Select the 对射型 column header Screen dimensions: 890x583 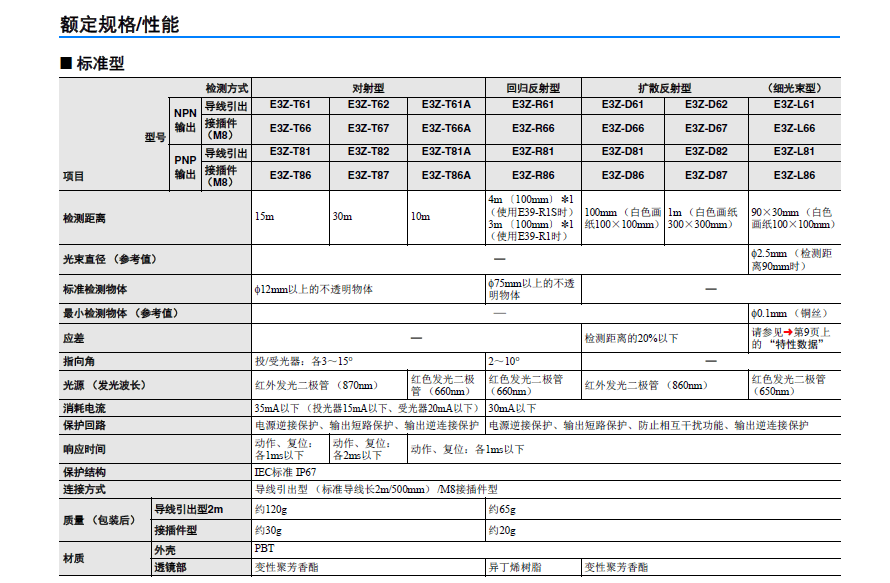point(368,88)
